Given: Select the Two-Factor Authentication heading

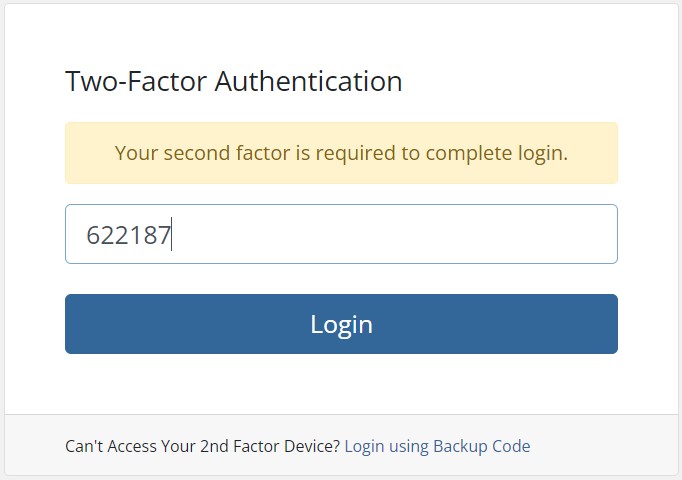Looking at the screenshot, I should (x=234, y=81).
